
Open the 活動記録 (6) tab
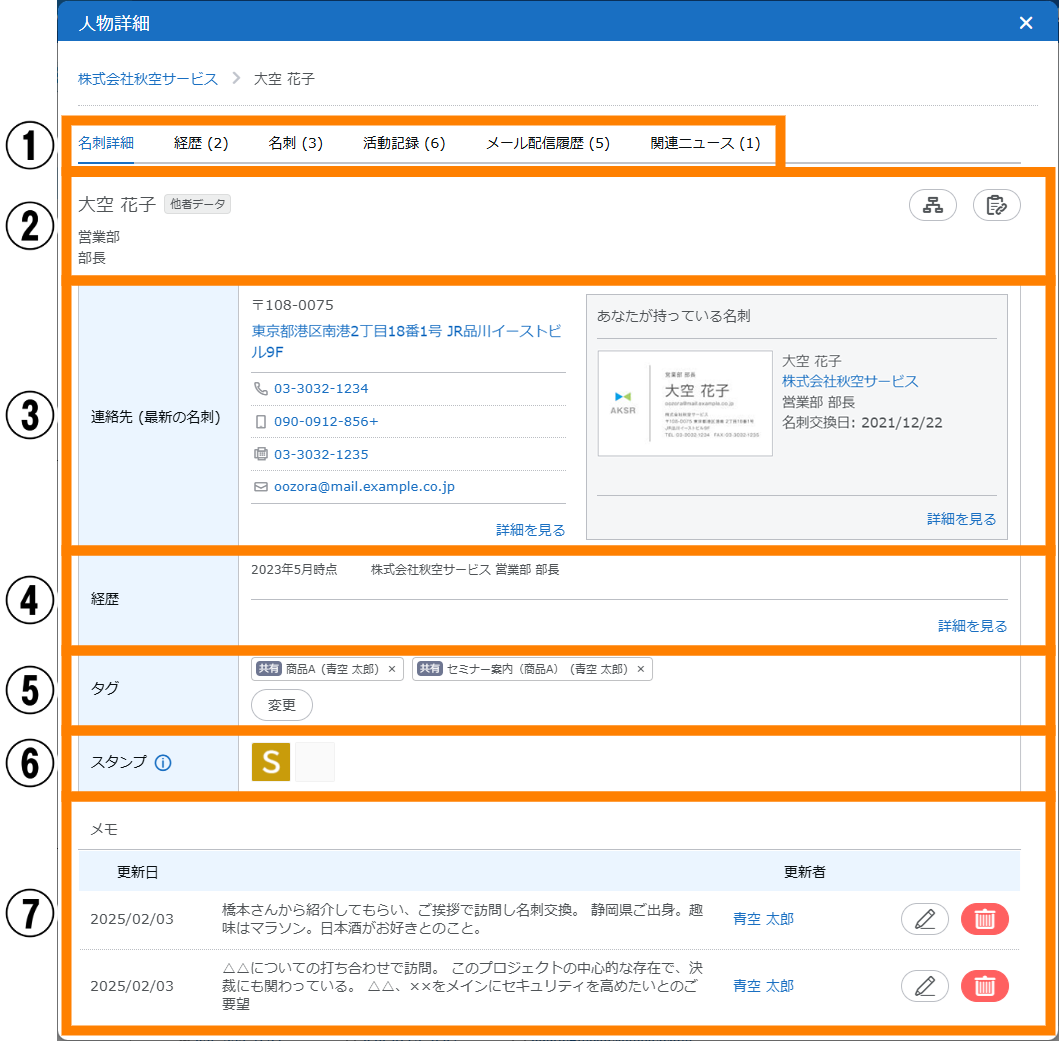(404, 143)
